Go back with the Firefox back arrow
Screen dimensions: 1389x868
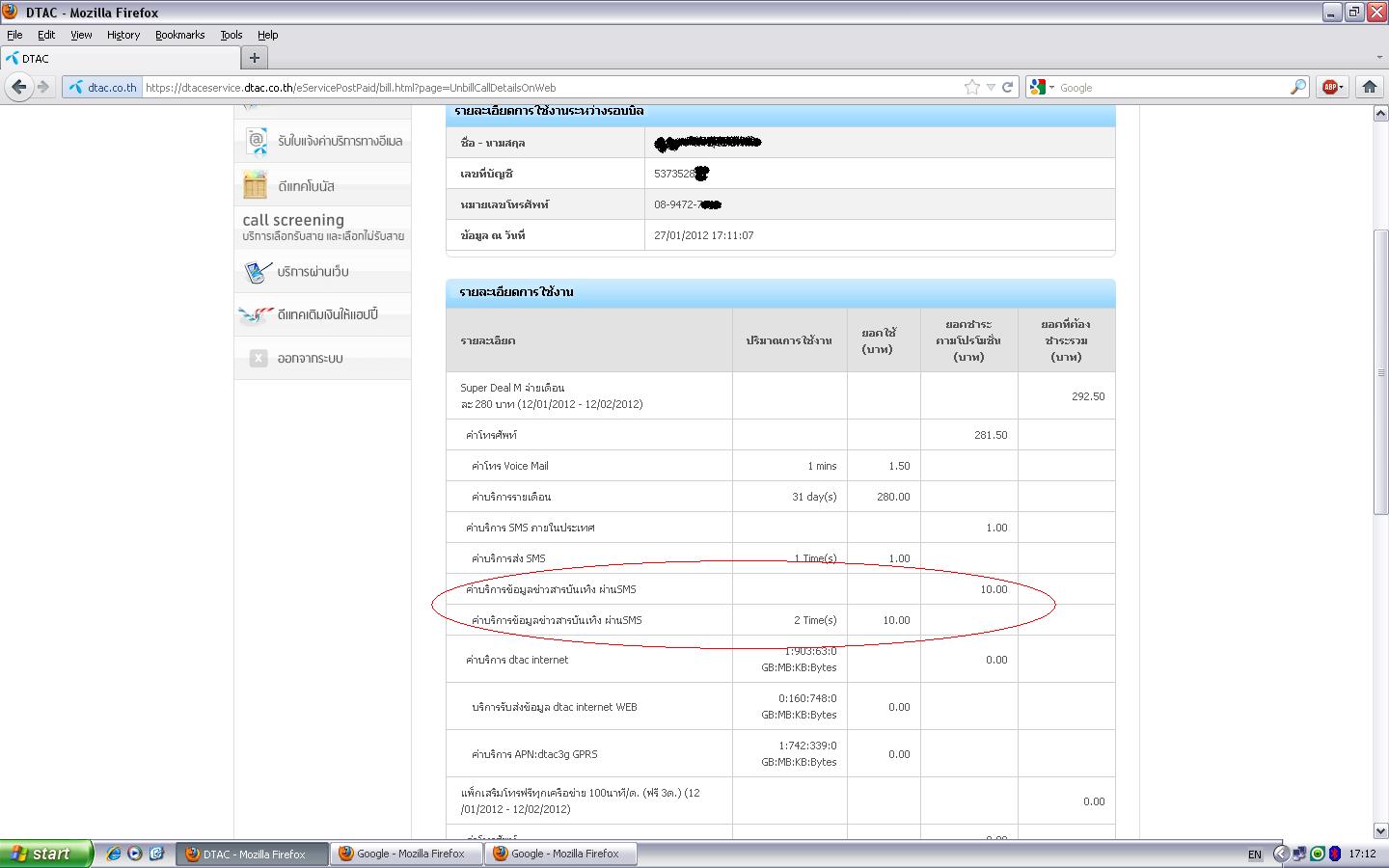point(18,87)
